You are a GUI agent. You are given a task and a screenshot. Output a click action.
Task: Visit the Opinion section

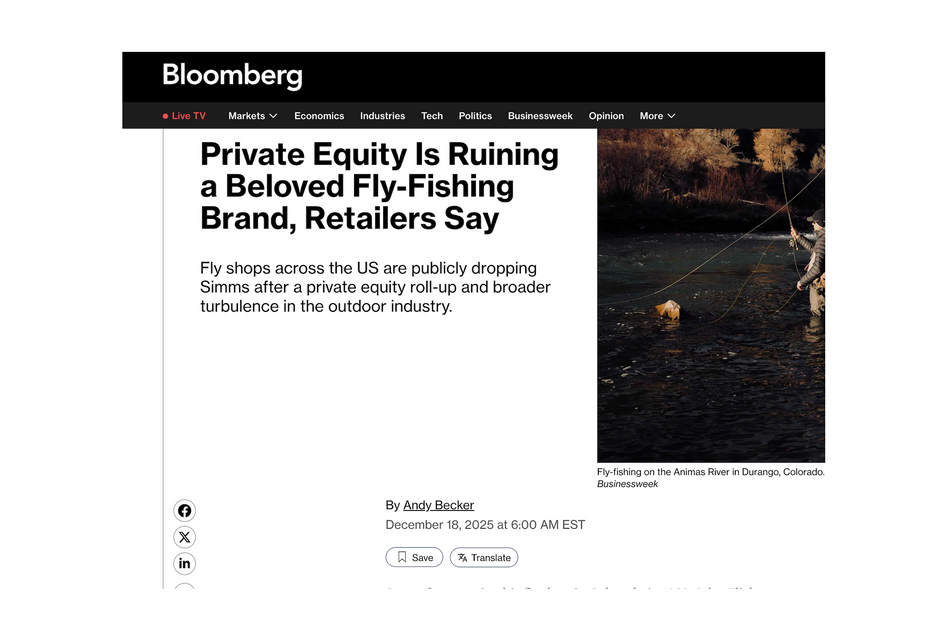(x=606, y=116)
